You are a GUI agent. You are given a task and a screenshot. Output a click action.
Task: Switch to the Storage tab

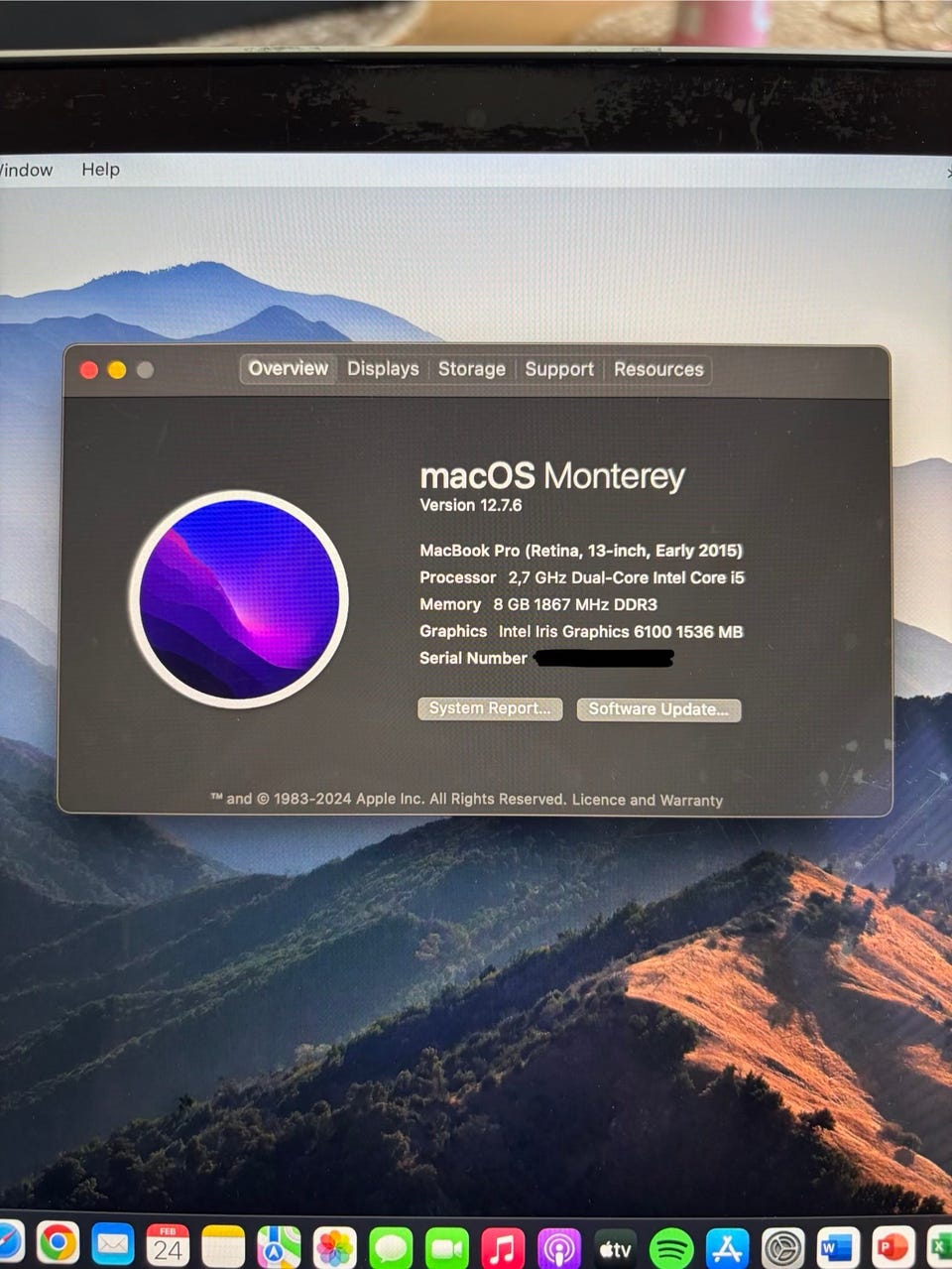click(x=472, y=369)
